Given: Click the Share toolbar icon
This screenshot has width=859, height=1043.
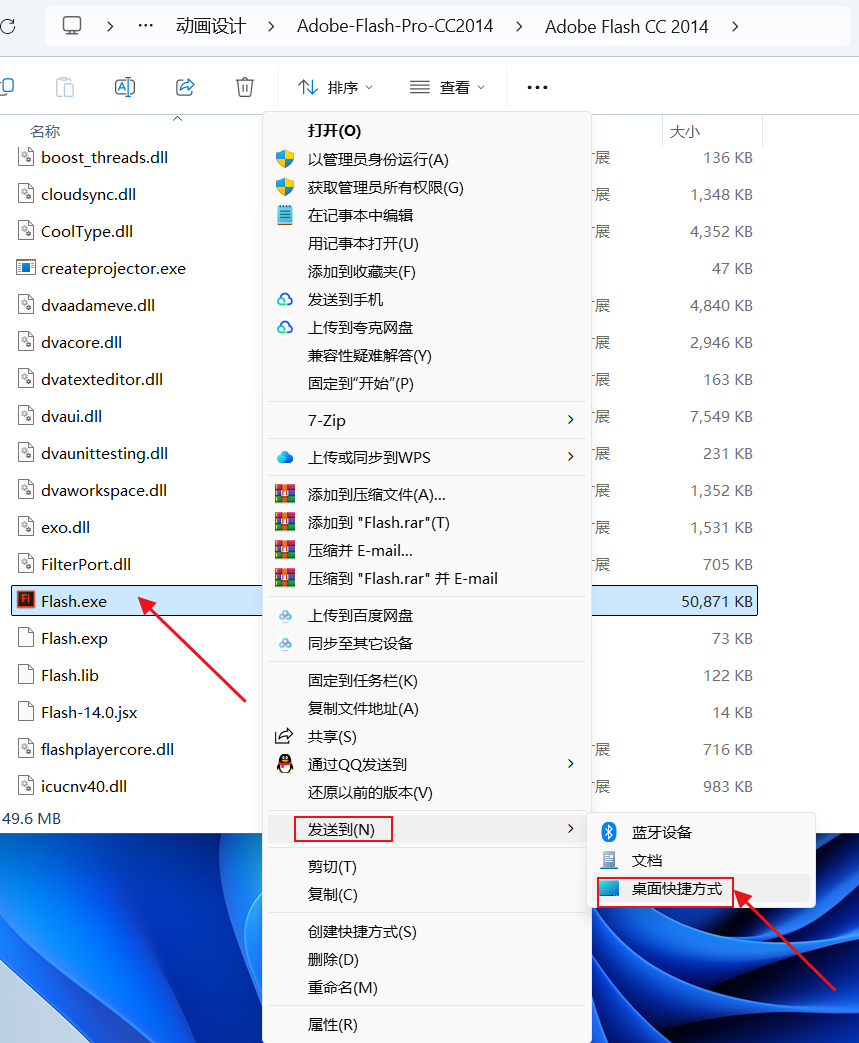Looking at the screenshot, I should pos(184,87).
